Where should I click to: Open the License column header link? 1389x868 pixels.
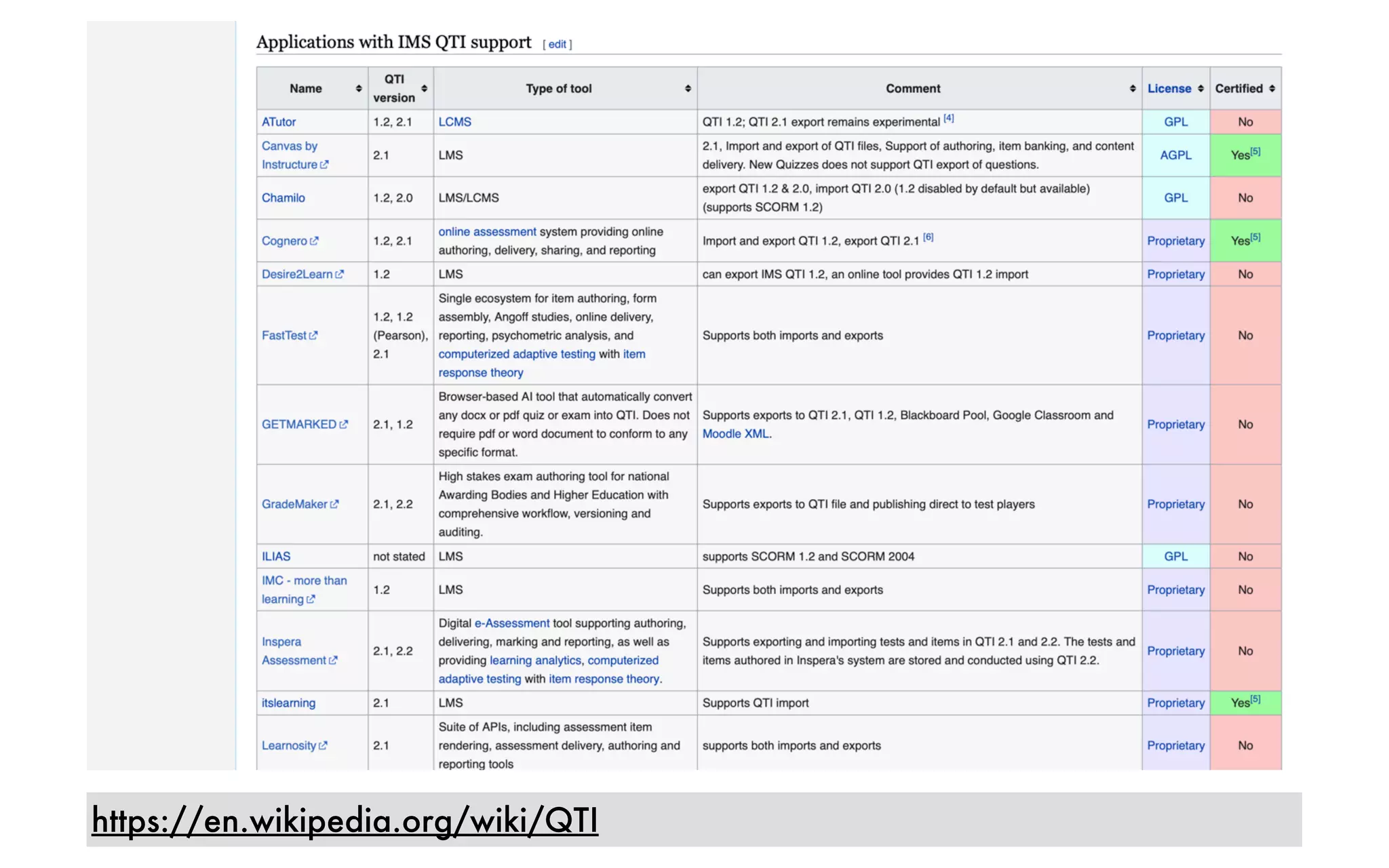(1169, 89)
